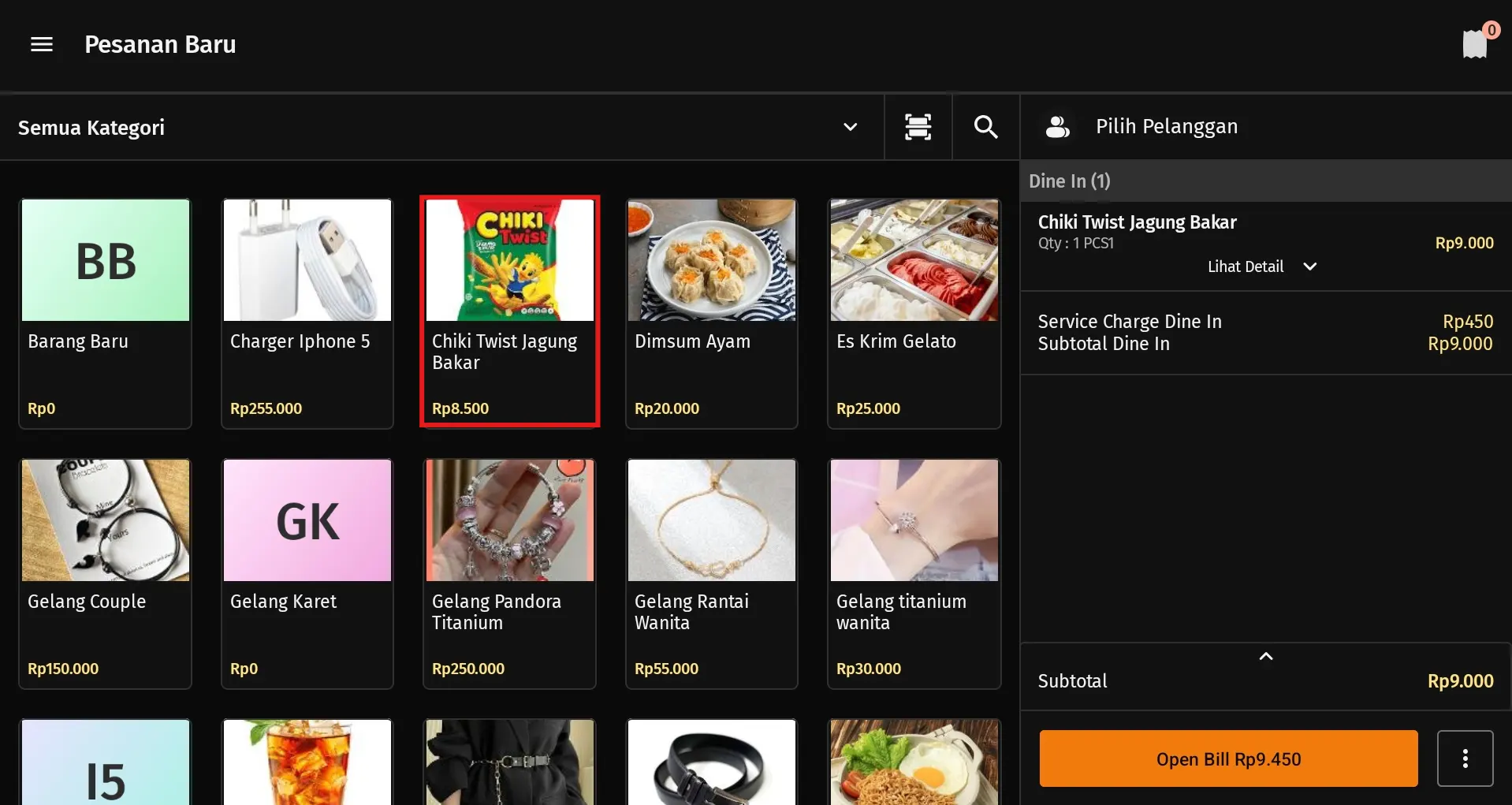Select the Es Krim Gelato product
Image resolution: width=1512 pixels, height=805 pixels.
click(914, 313)
